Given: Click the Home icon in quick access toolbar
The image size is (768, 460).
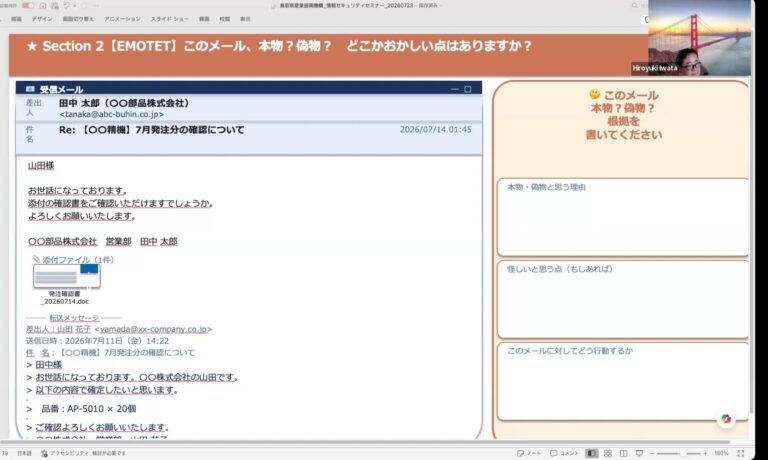Looking at the screenshot, I should click(43, 5).
